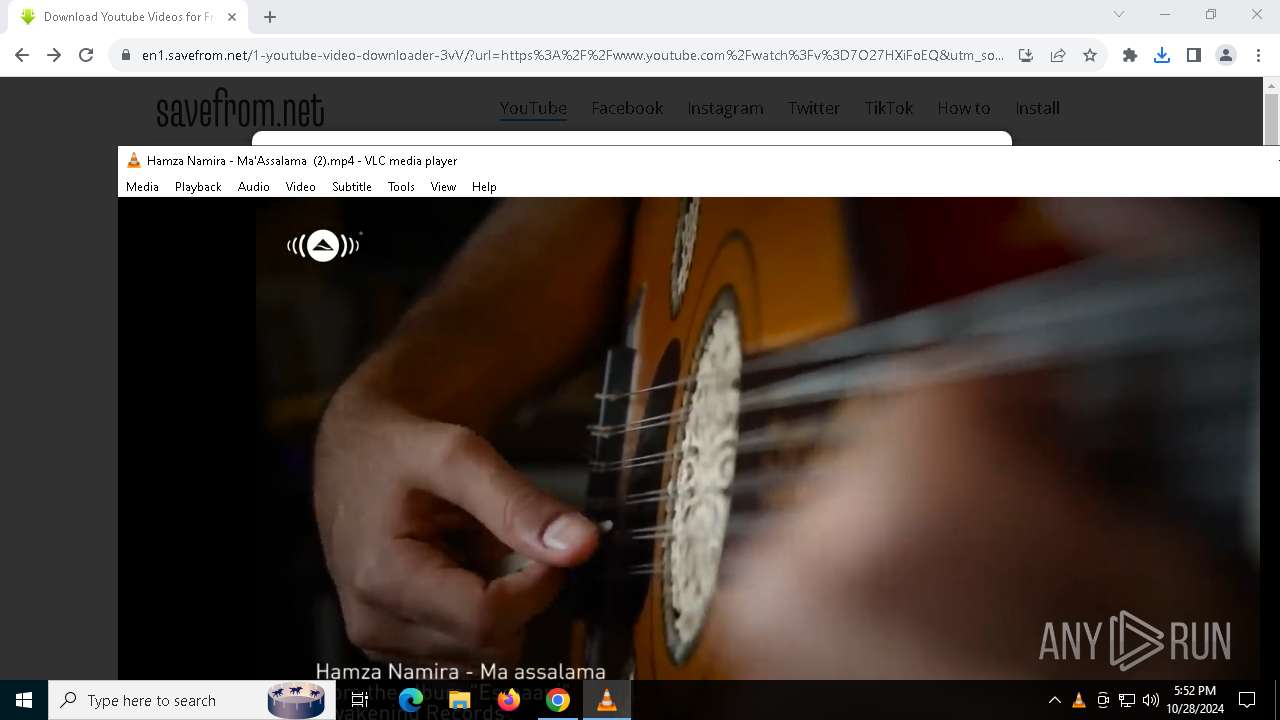Viewport: 1280px width, 720px height.
Task: Select the Download Youtube Videos tab
Action: click(x=128, y=17)
